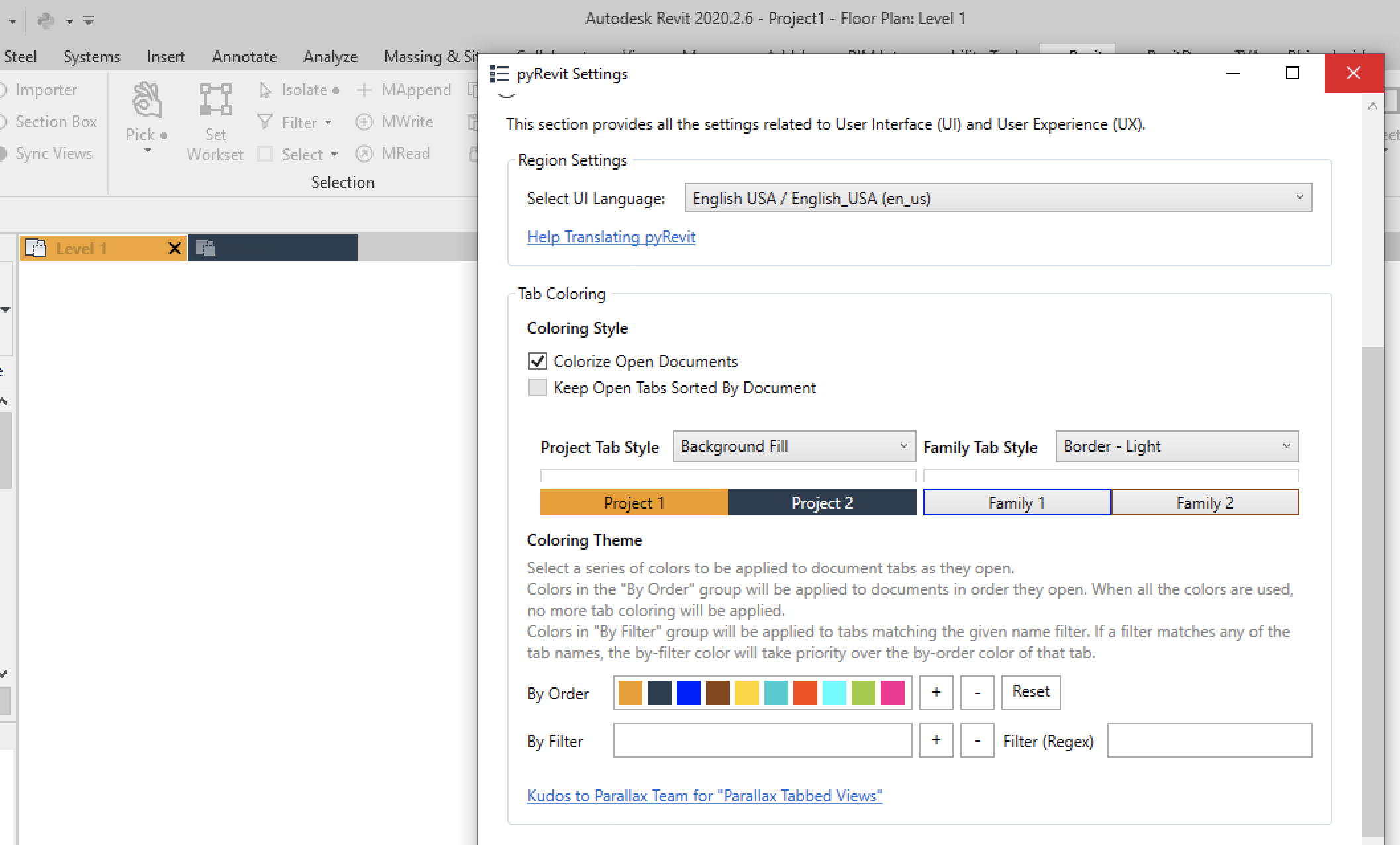This screenshot has height=845, width=1400.
Task: Choose the MAppend memory tool
Action: coord(403,90)
